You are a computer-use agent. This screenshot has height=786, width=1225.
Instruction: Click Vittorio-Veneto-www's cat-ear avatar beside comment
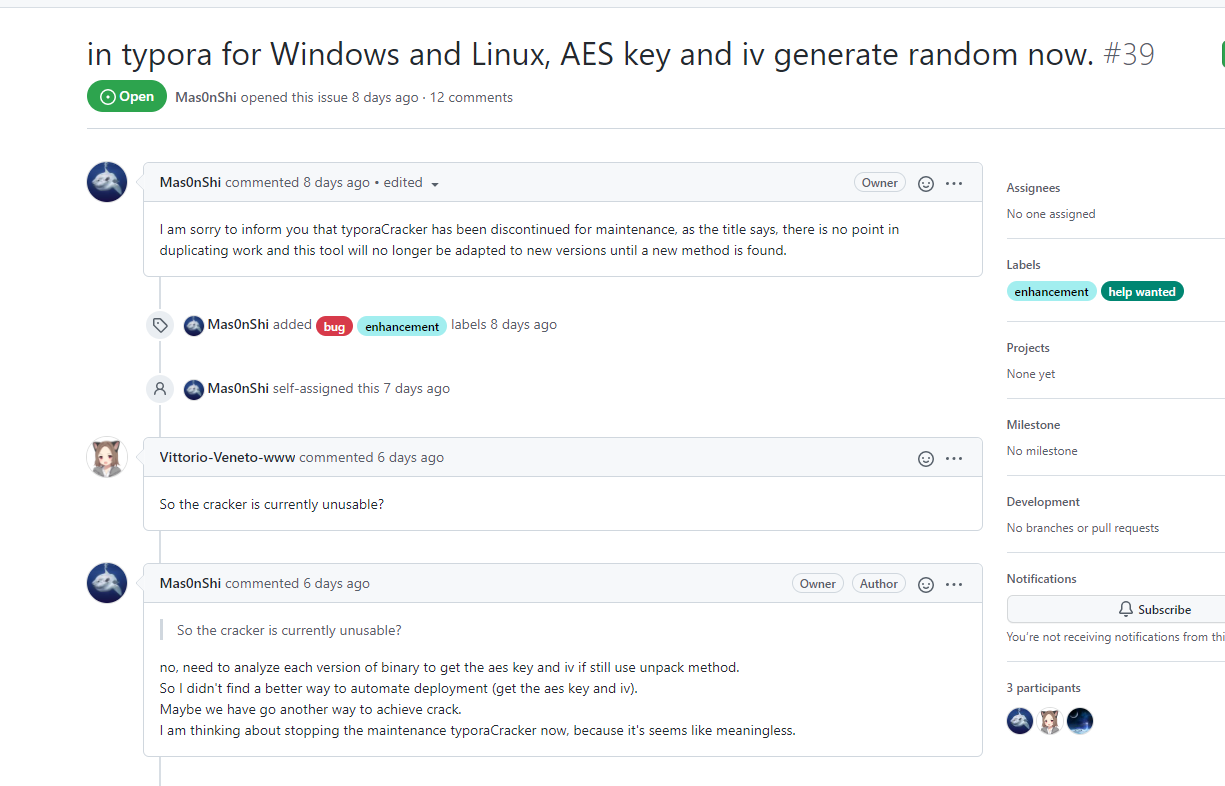tap(107, 457)
